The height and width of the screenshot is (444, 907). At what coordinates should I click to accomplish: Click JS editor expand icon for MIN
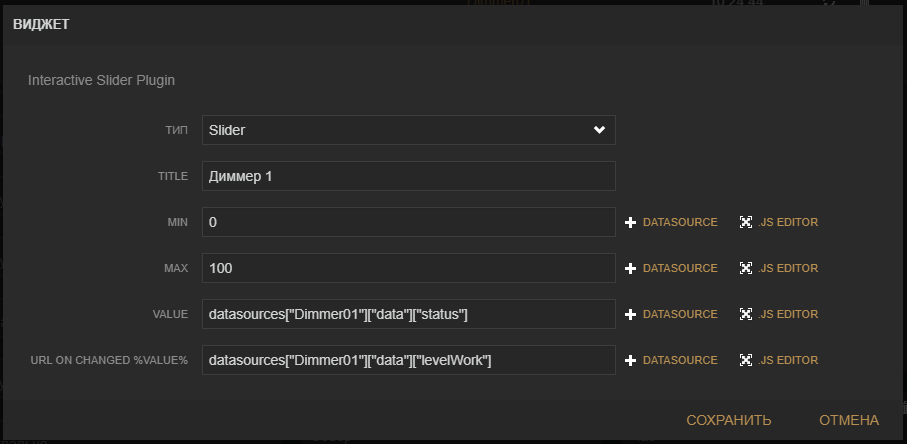[x=746, y=223]
